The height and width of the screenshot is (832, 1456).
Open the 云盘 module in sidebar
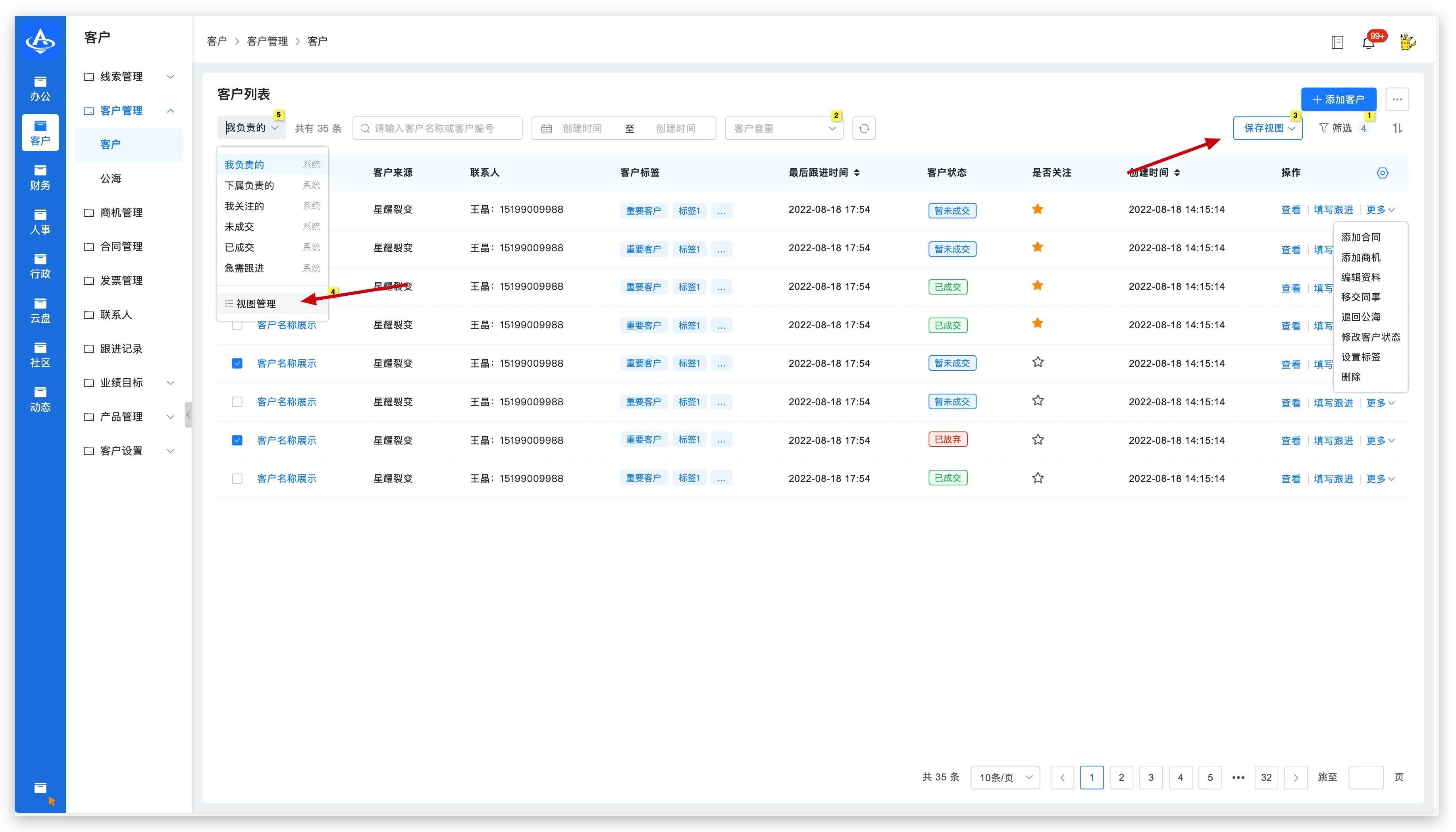[x=40, y=311]
